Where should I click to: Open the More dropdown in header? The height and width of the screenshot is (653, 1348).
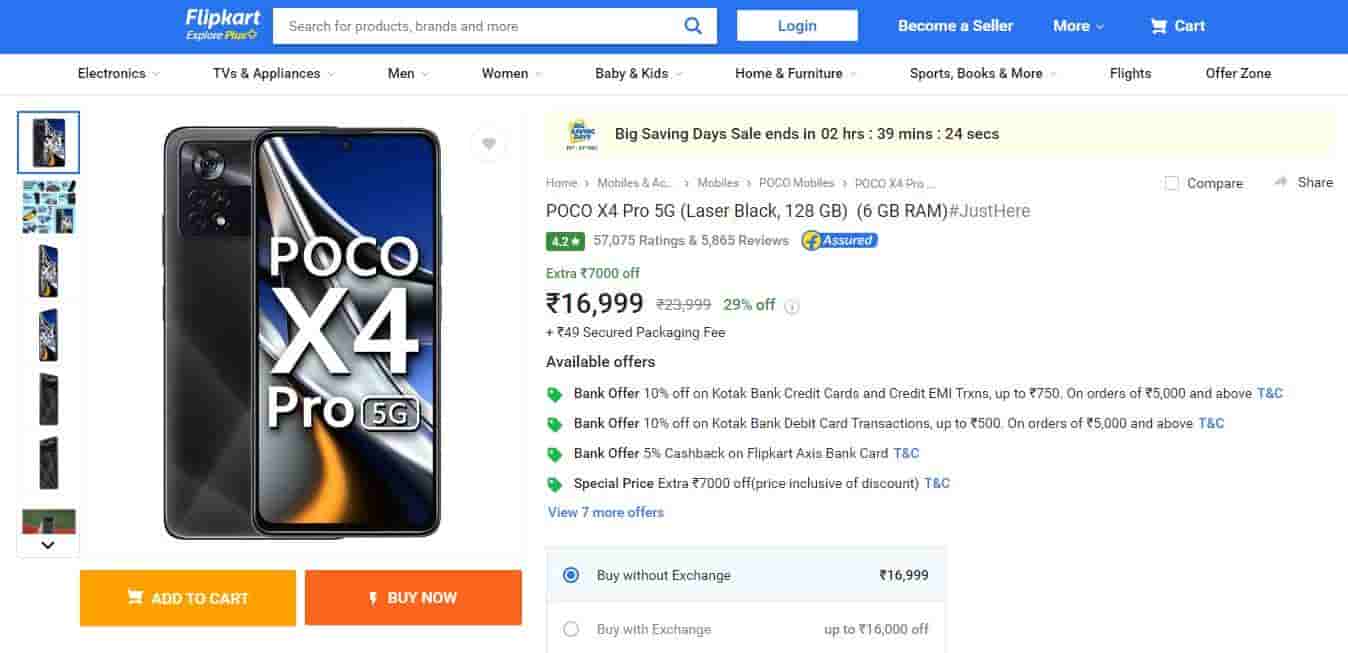click(x=1077, y=26)
